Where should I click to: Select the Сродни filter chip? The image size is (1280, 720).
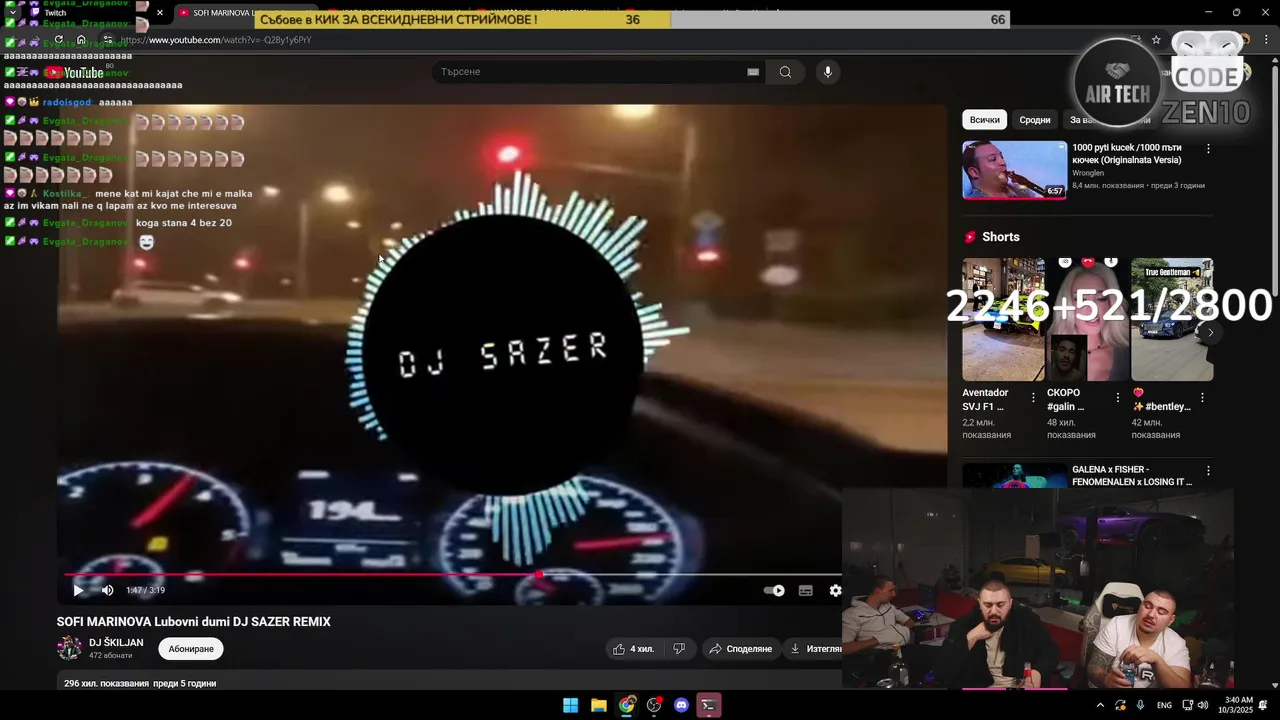click(1035, 120)
